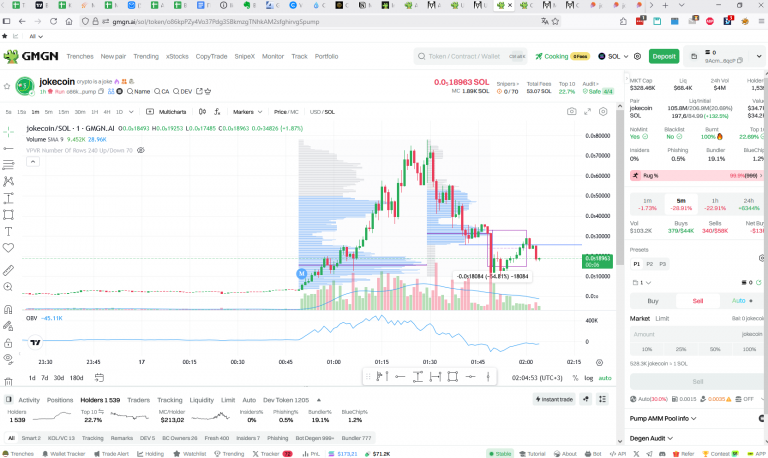Toggle percent scale on chart
This screenshot has width=768, height=458.
click(575, 378)
